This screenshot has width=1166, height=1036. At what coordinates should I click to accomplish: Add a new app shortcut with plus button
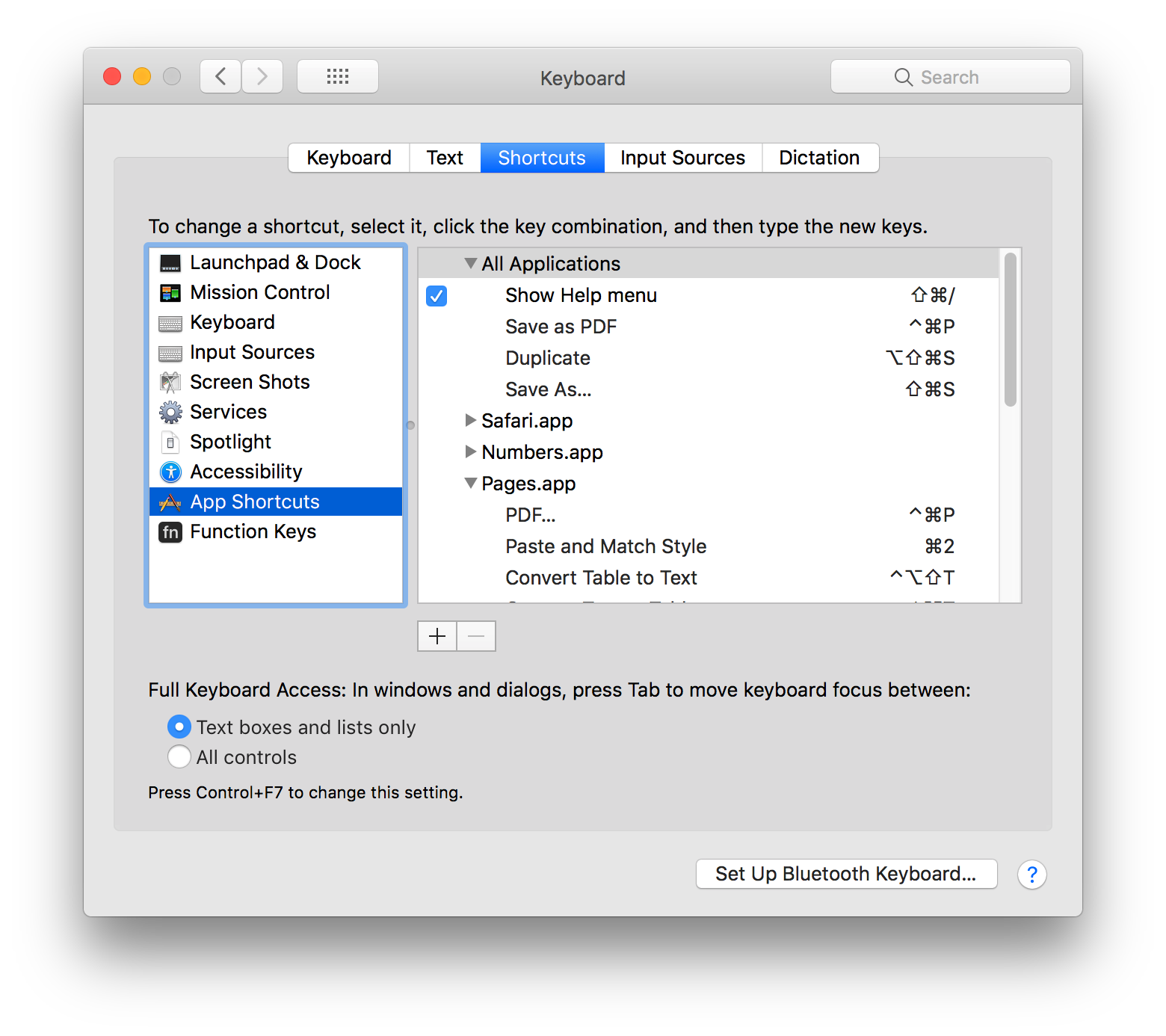pyautogui.click(x=437, y=636)
